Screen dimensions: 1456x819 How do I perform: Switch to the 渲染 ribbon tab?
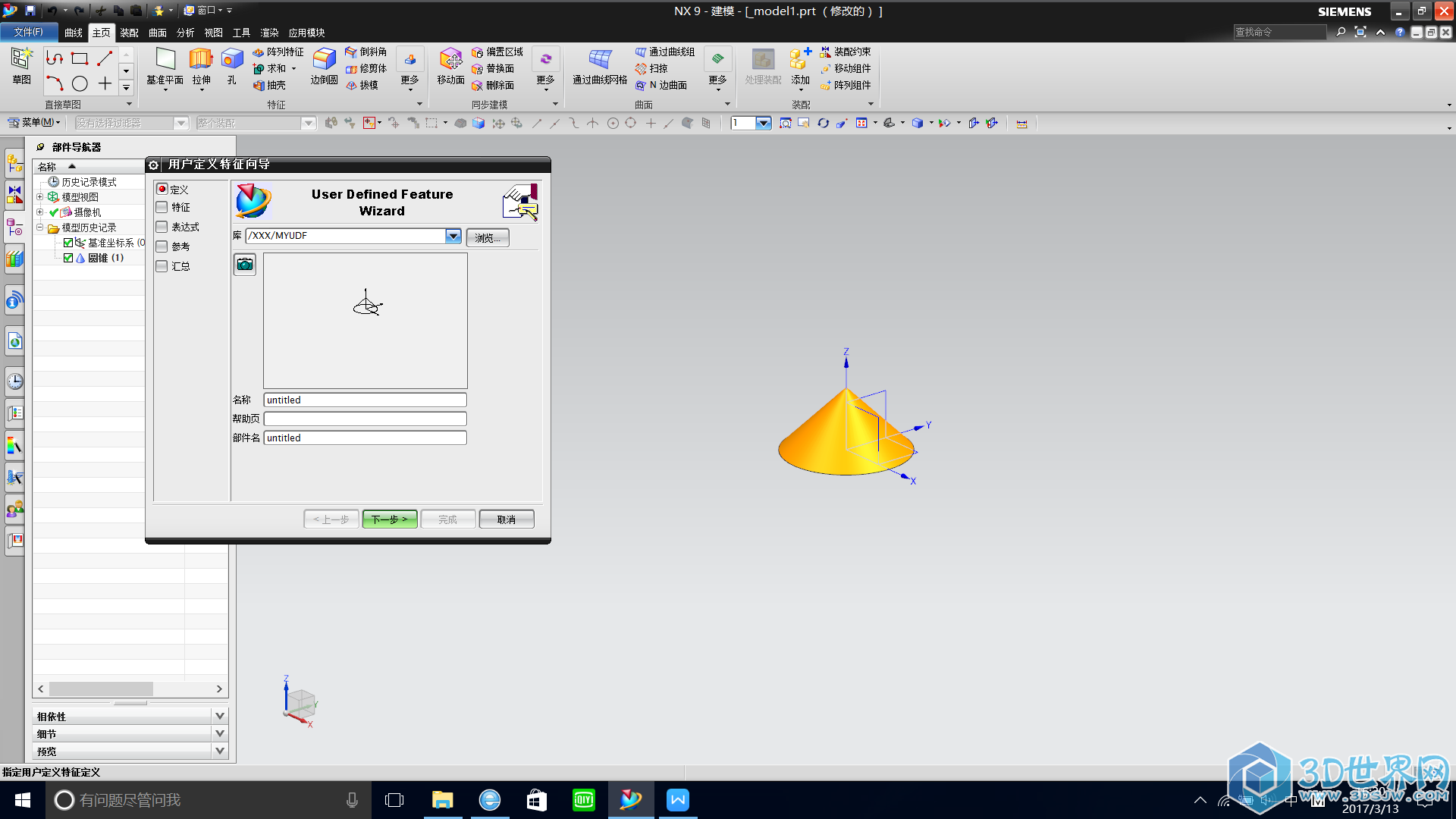[x=269, y=33]
